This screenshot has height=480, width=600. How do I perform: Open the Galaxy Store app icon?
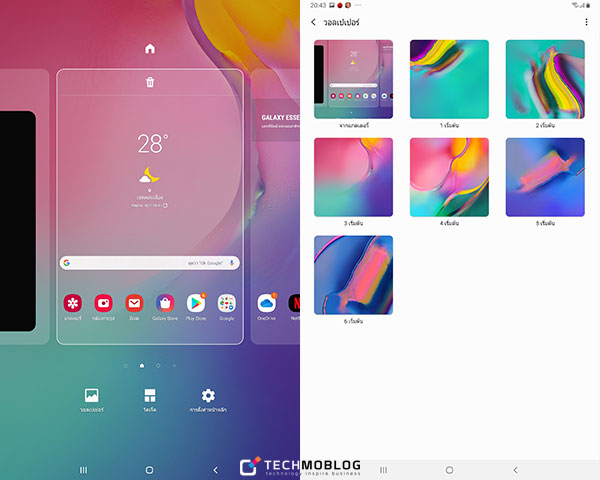(x=165, y=304)
